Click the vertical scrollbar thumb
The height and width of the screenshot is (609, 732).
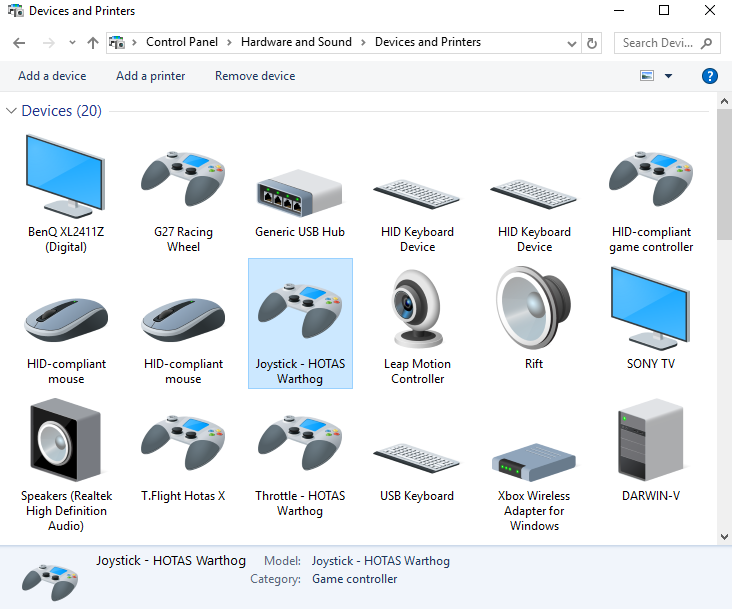click(x=724, y=175)
